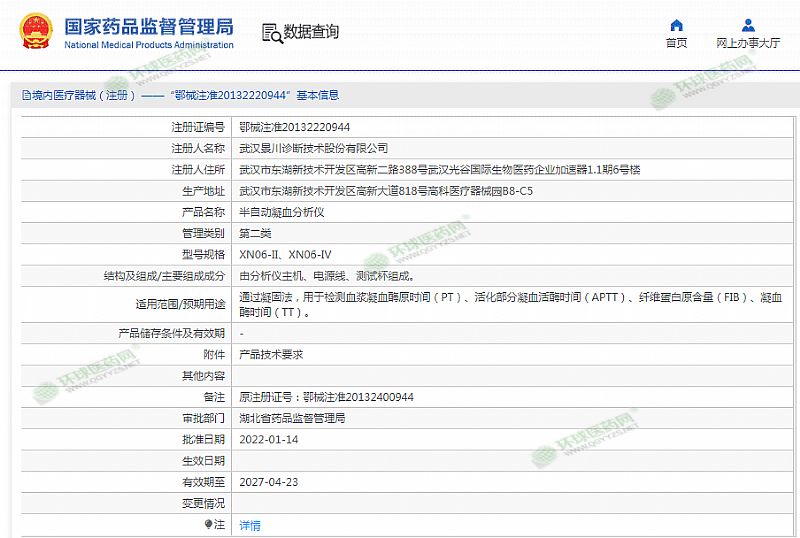This screenshot has width=800, height=538.
Task: Click the document icon before 境内医疗器械
Action: pos(26,96)
